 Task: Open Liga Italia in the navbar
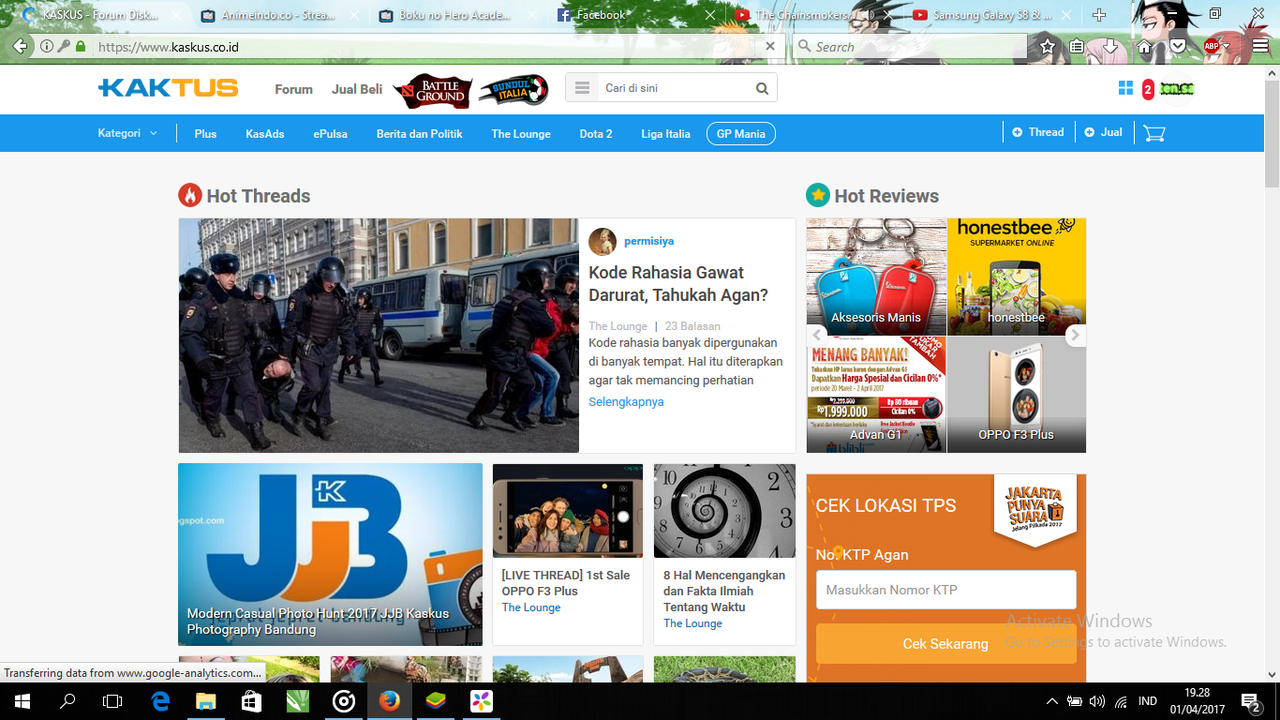point(666,134)
